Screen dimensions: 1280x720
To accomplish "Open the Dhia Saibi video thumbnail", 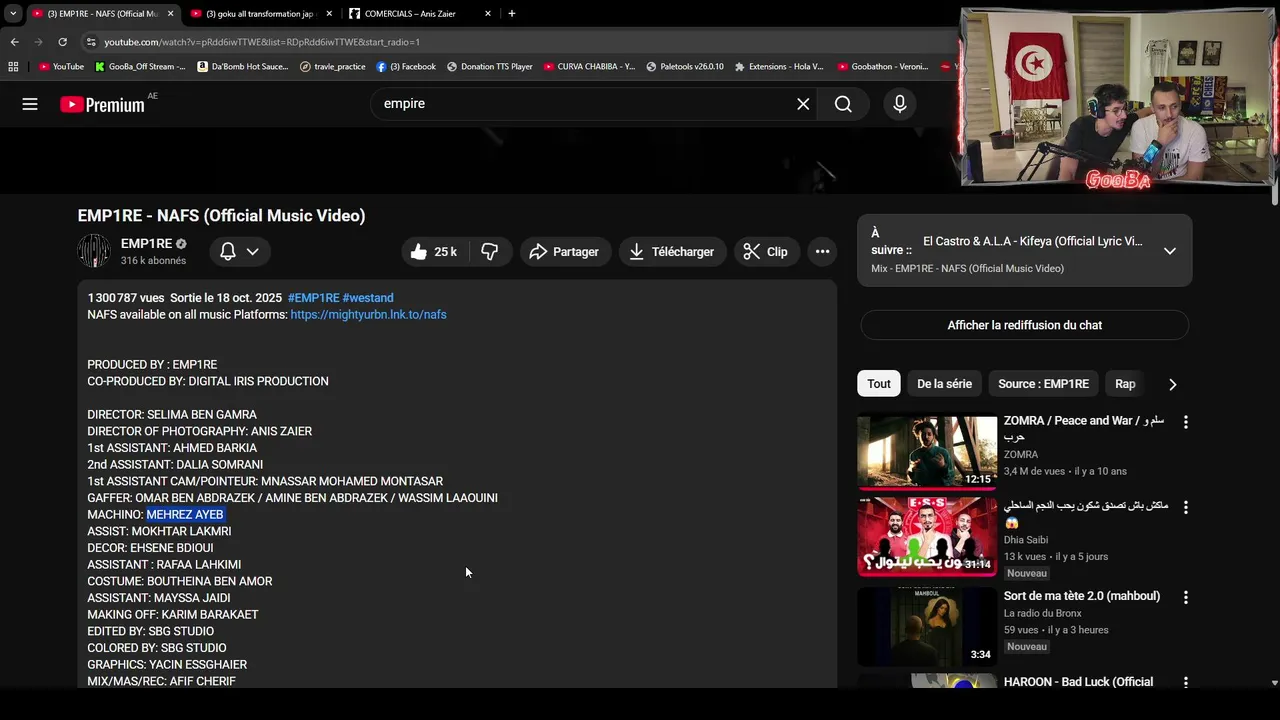I will click(927, 537).
